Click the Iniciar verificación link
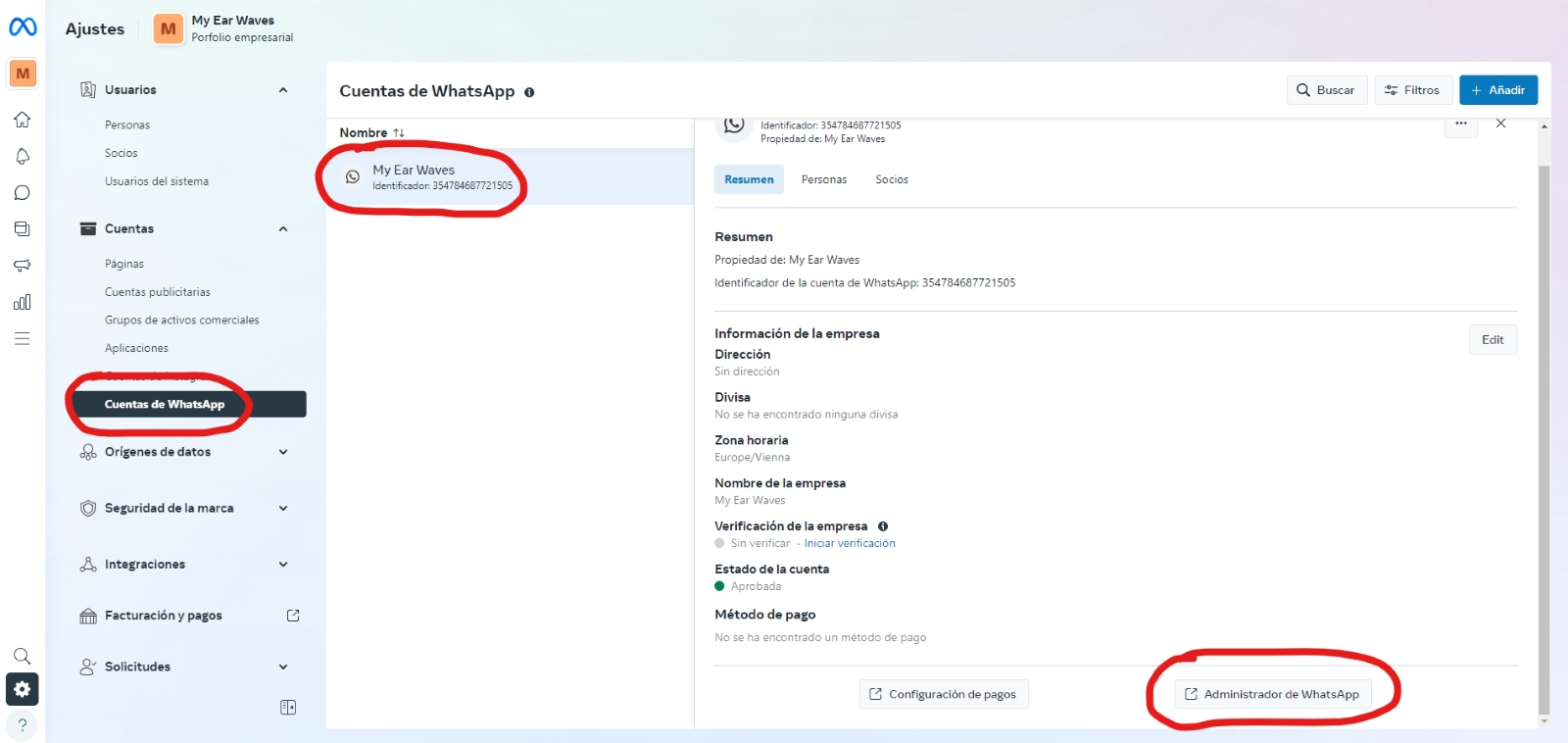Viewport: 1568px width, 743px height. [850, 543]
